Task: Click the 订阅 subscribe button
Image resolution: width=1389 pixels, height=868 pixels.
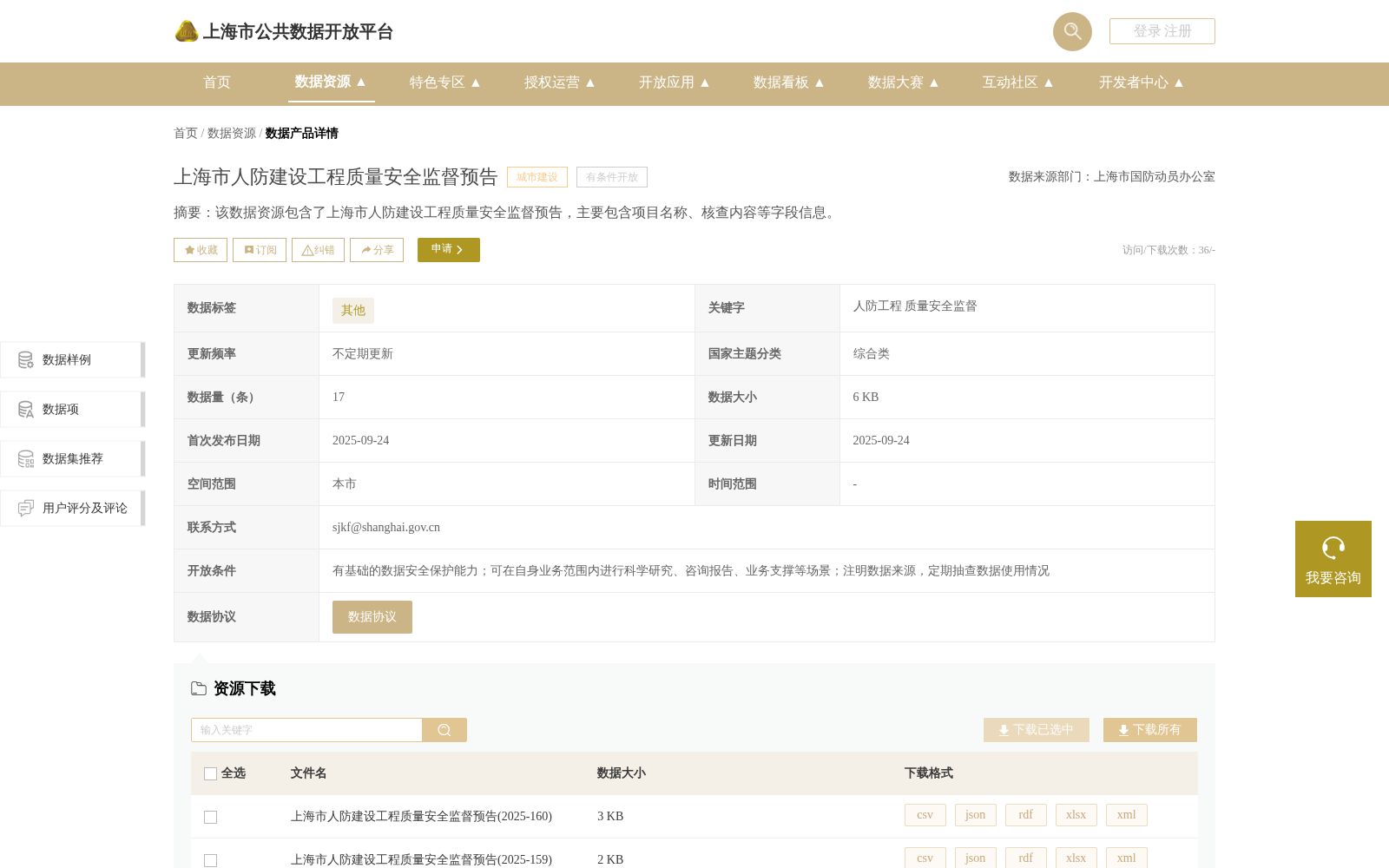Action: (x=260, y=250)
